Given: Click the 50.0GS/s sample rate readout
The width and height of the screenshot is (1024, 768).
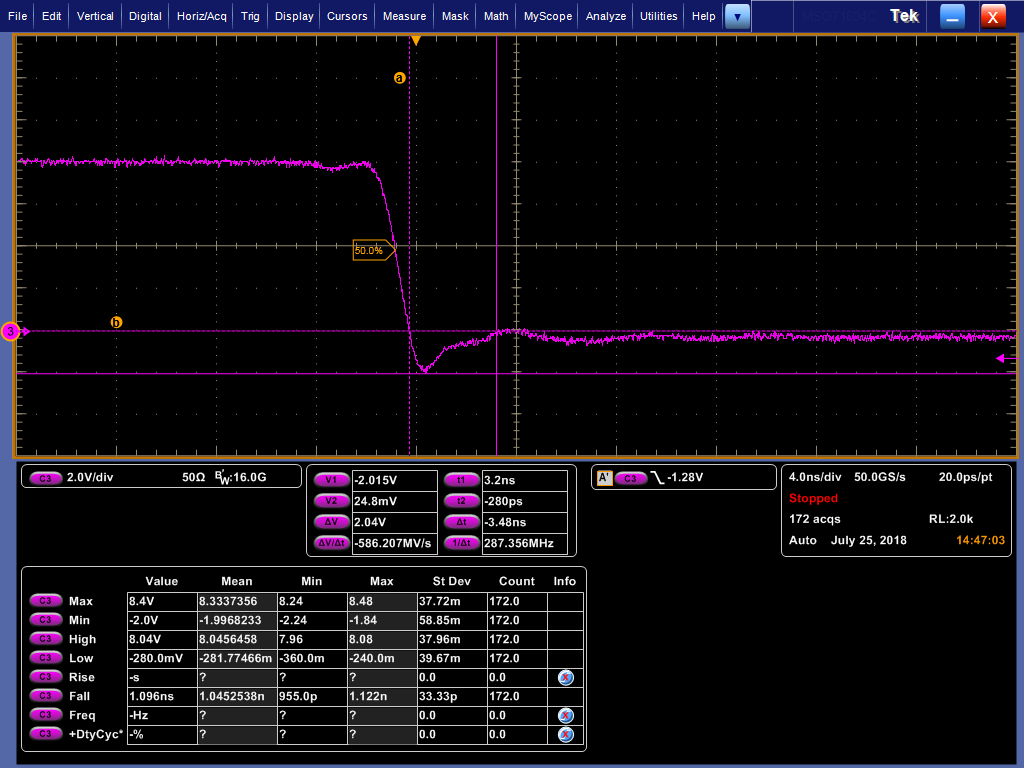Looking at the screenshot, I should tap(880, 477).
